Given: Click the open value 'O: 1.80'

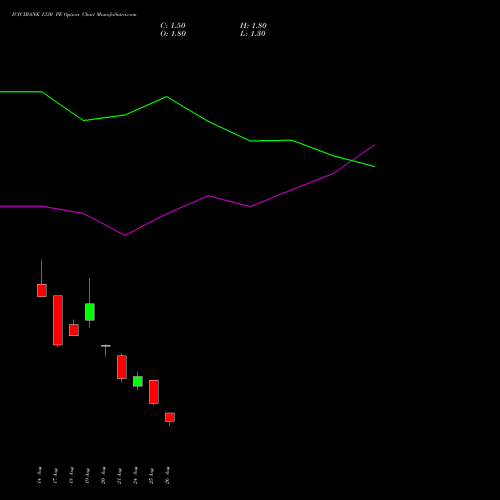Looking at the screenshot, I should coord(173,34).
